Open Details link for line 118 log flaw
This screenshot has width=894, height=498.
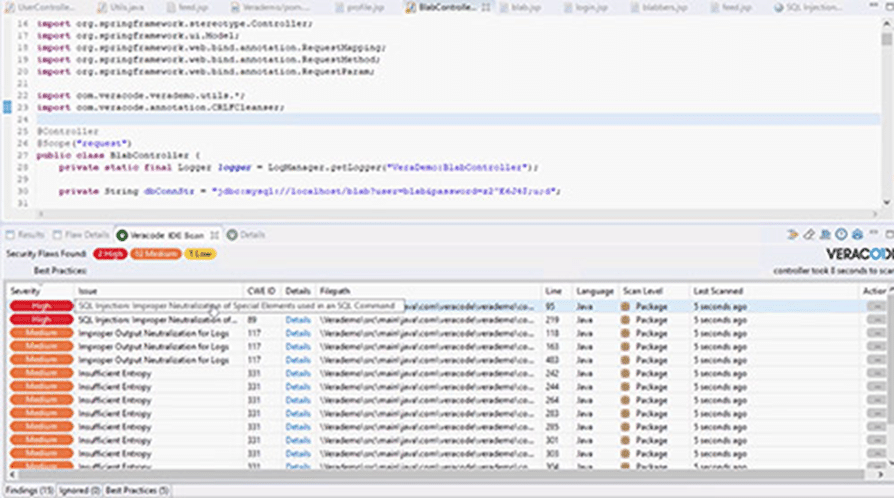[x=298, y=333]
